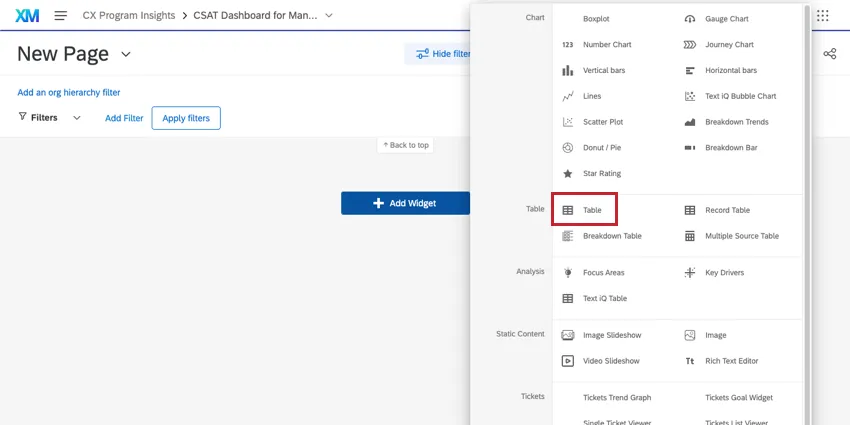Image resolution: width=850 pixels, height=425 pixels.
Task: Open the app switcher grid icon
Action: (x=823, y=16)
